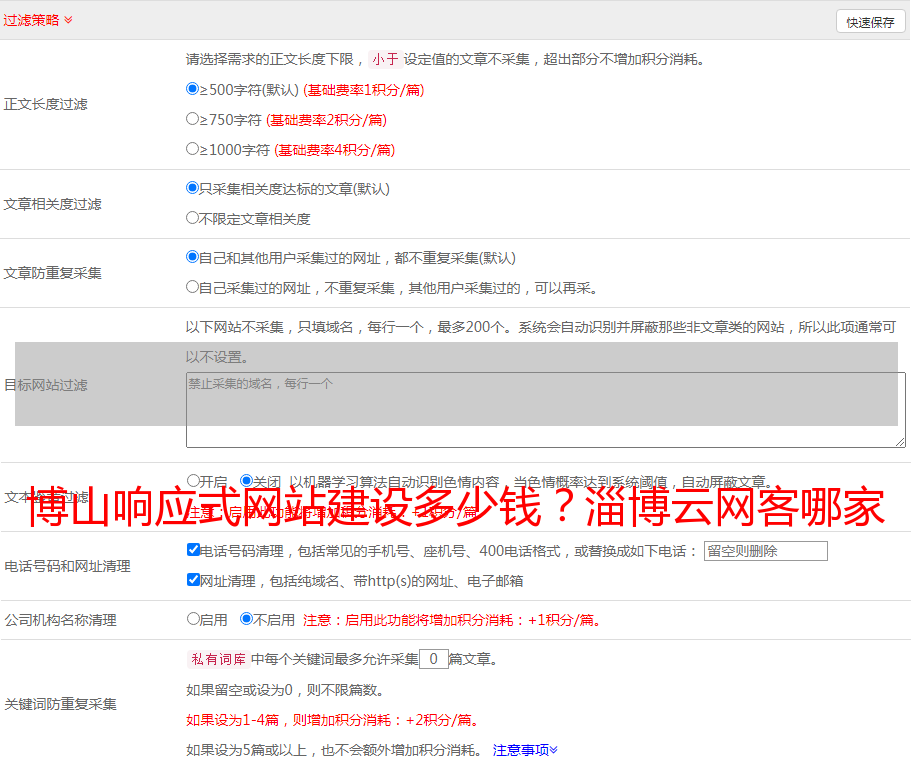Enable 启用 for company name cleanup
The height and width of the screenshot is (768, 912).
[193, 619]
